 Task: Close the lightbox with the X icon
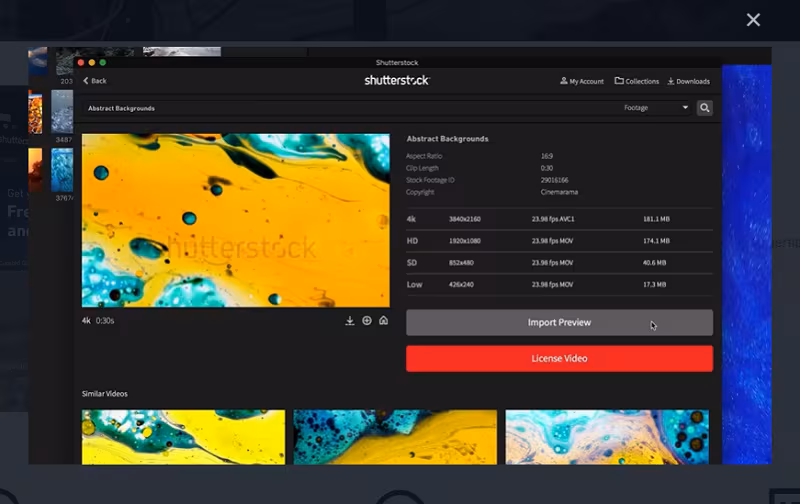tap(753, 20)
